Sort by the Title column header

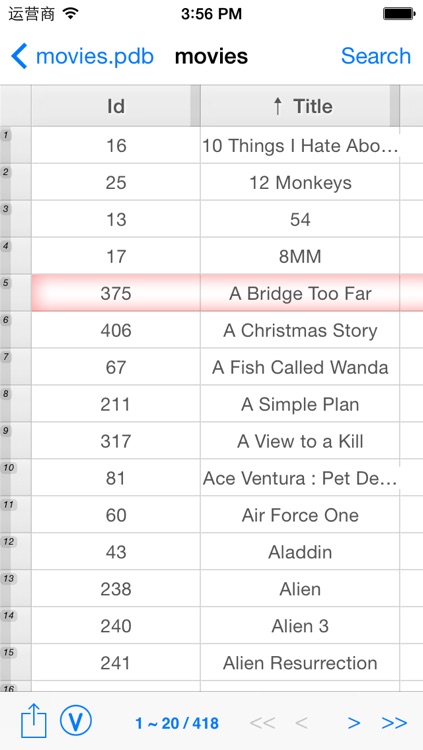(x=300, y=106)
